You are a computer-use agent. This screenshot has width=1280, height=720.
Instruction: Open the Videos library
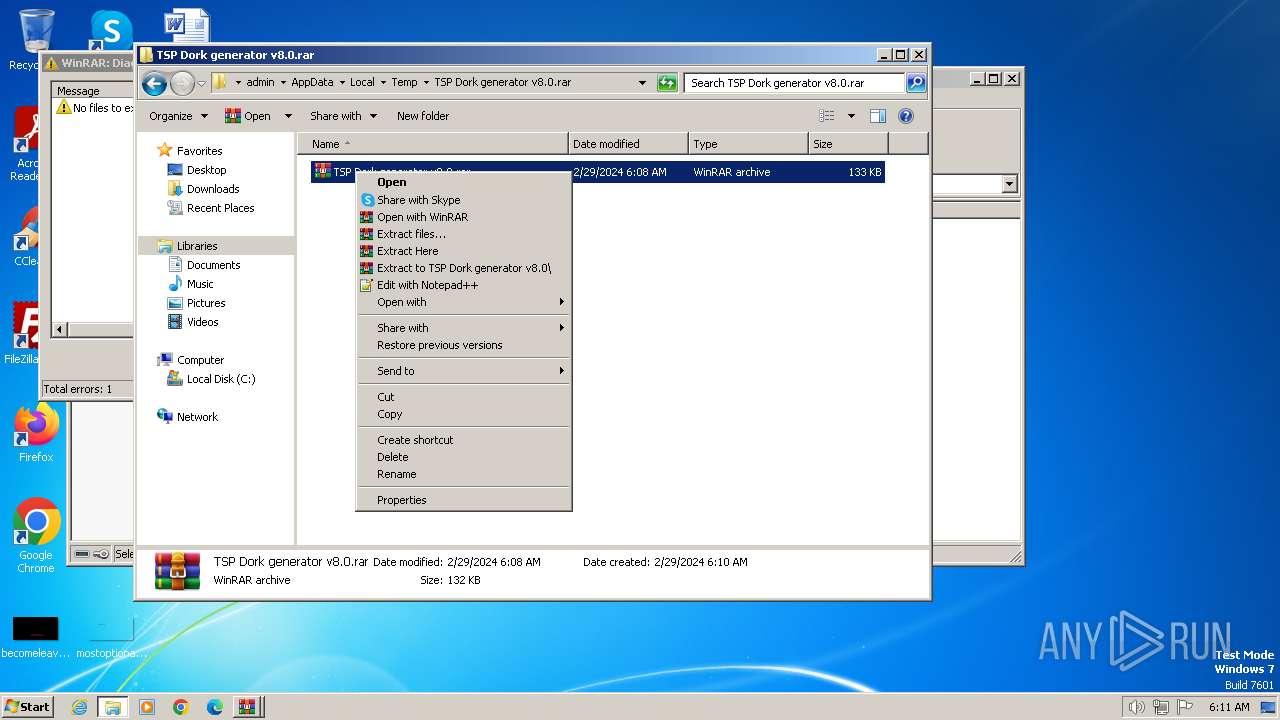(202, 322)
